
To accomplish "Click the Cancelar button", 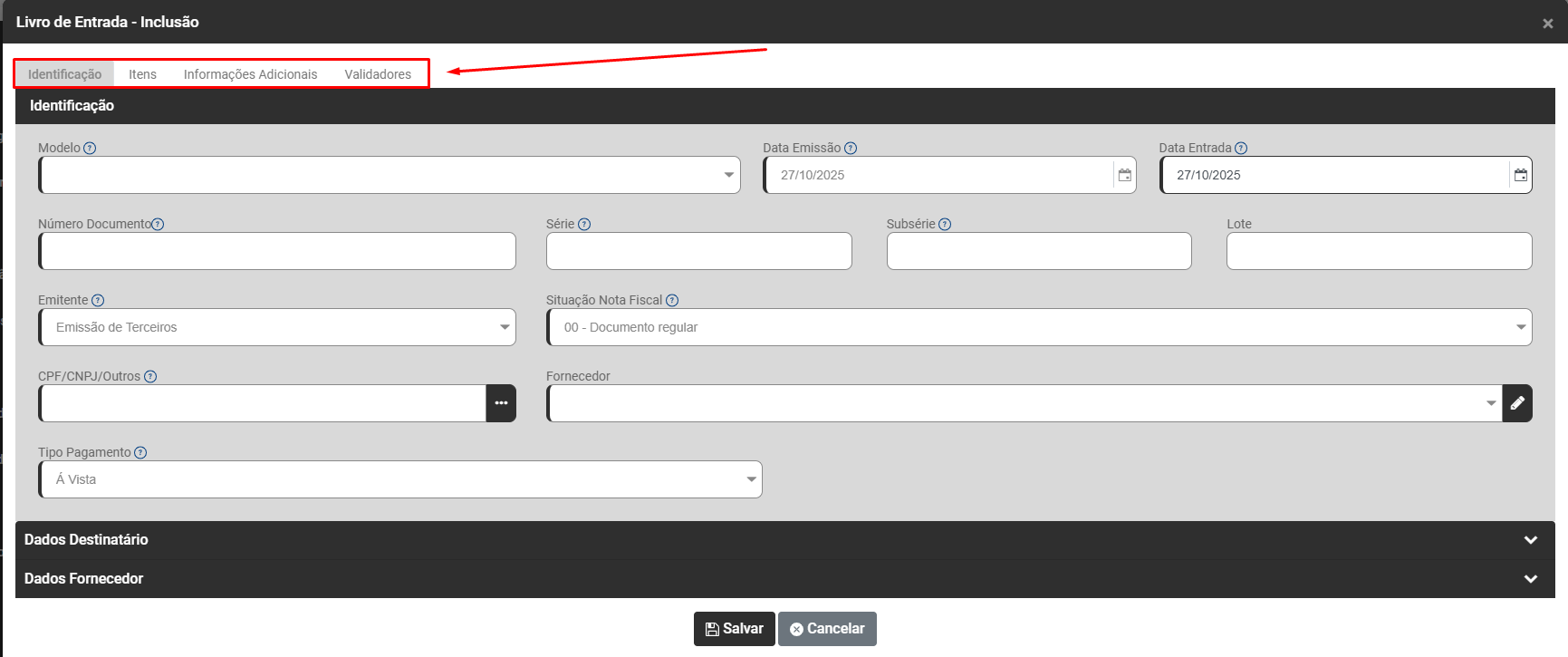I will 827,629.
